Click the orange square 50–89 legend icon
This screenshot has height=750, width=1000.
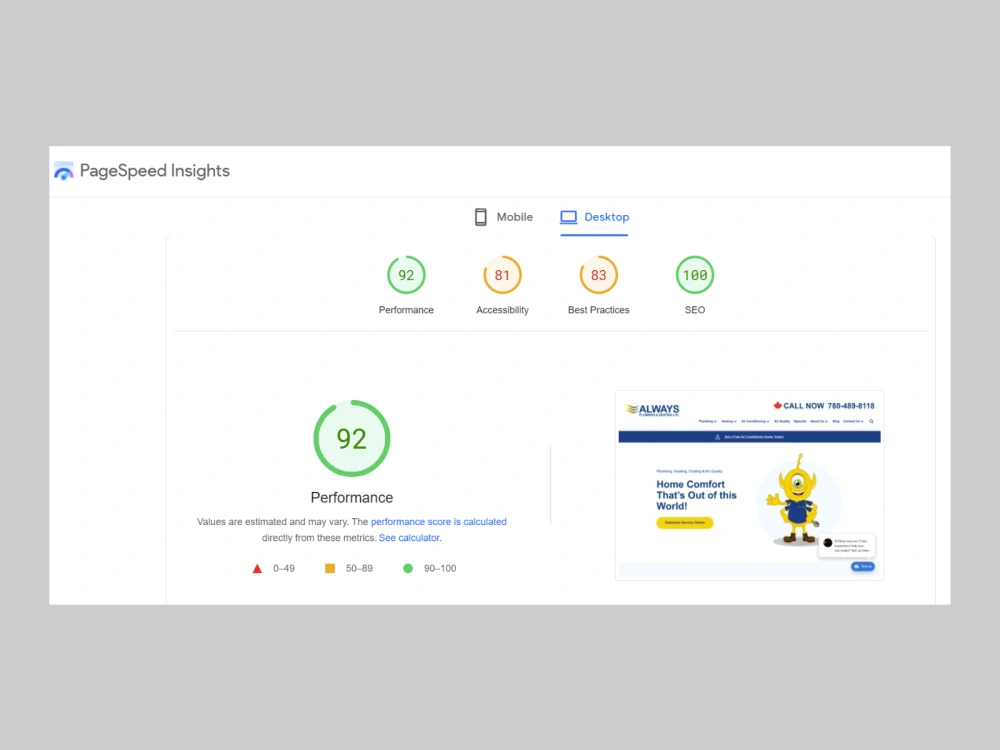point(330,568)
